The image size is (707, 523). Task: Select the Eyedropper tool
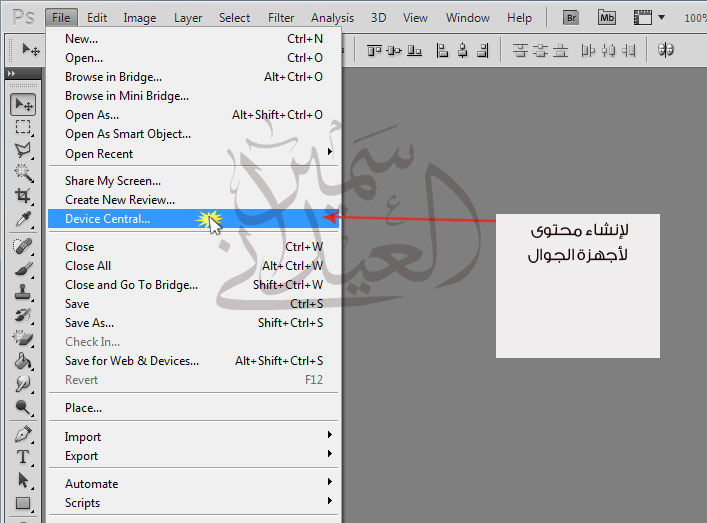click(23, 219)
